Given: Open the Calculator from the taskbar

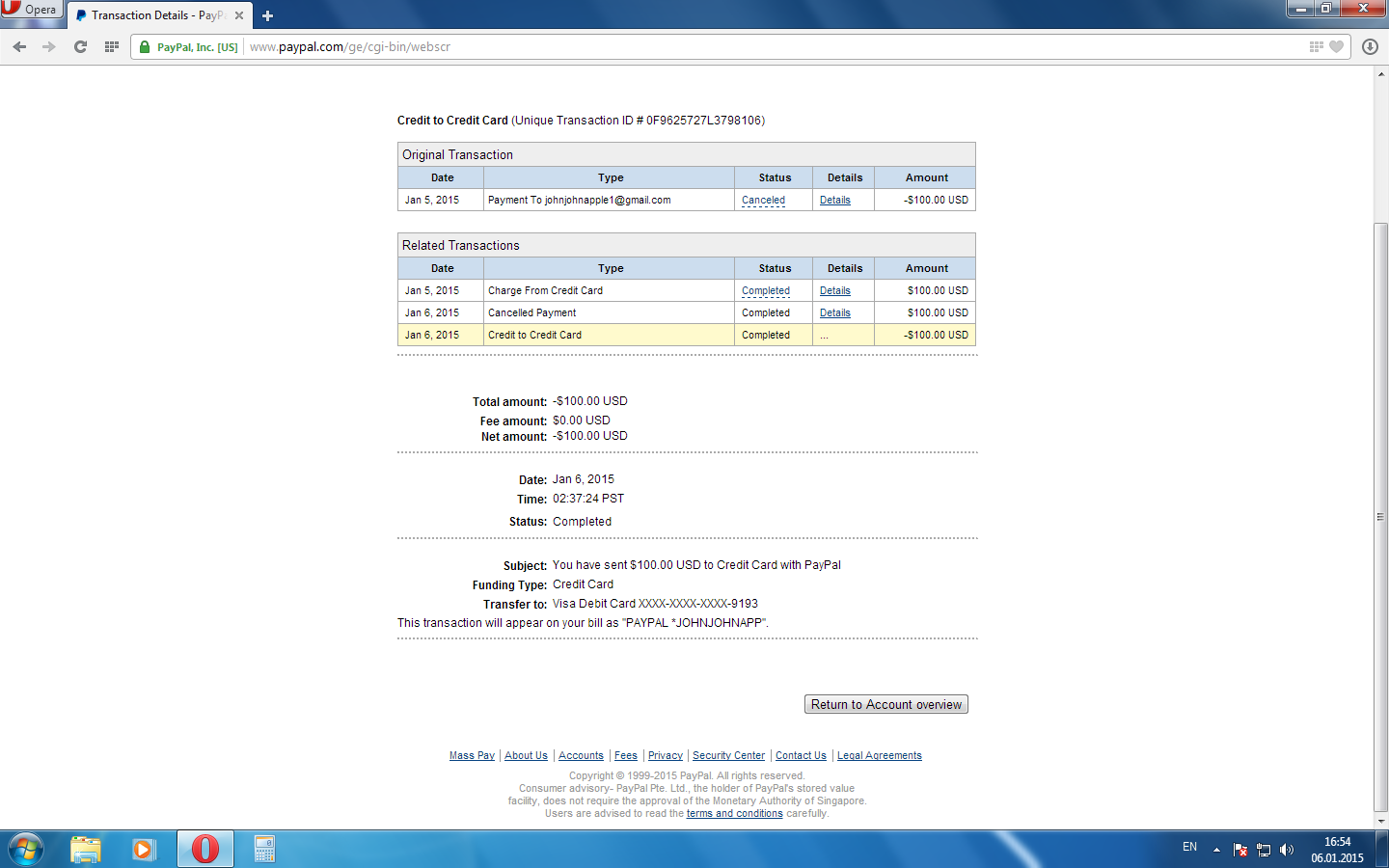Looking at the screenshot, I should coord(264,850).
